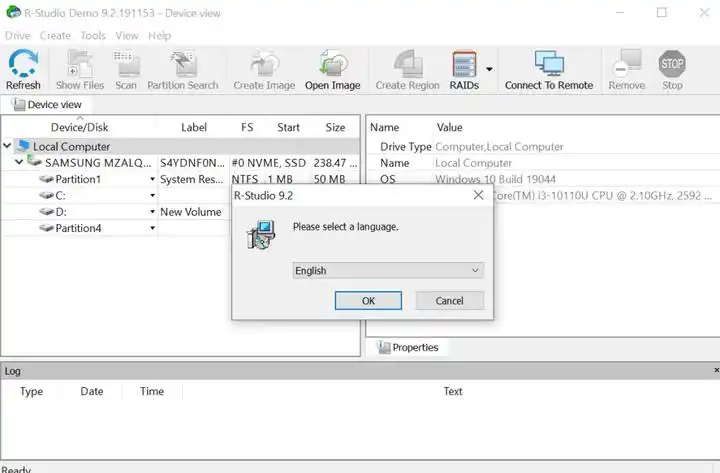Screen dimensions: 720x473
Task: Click the Partition Search icon
Action: [182, 67]
